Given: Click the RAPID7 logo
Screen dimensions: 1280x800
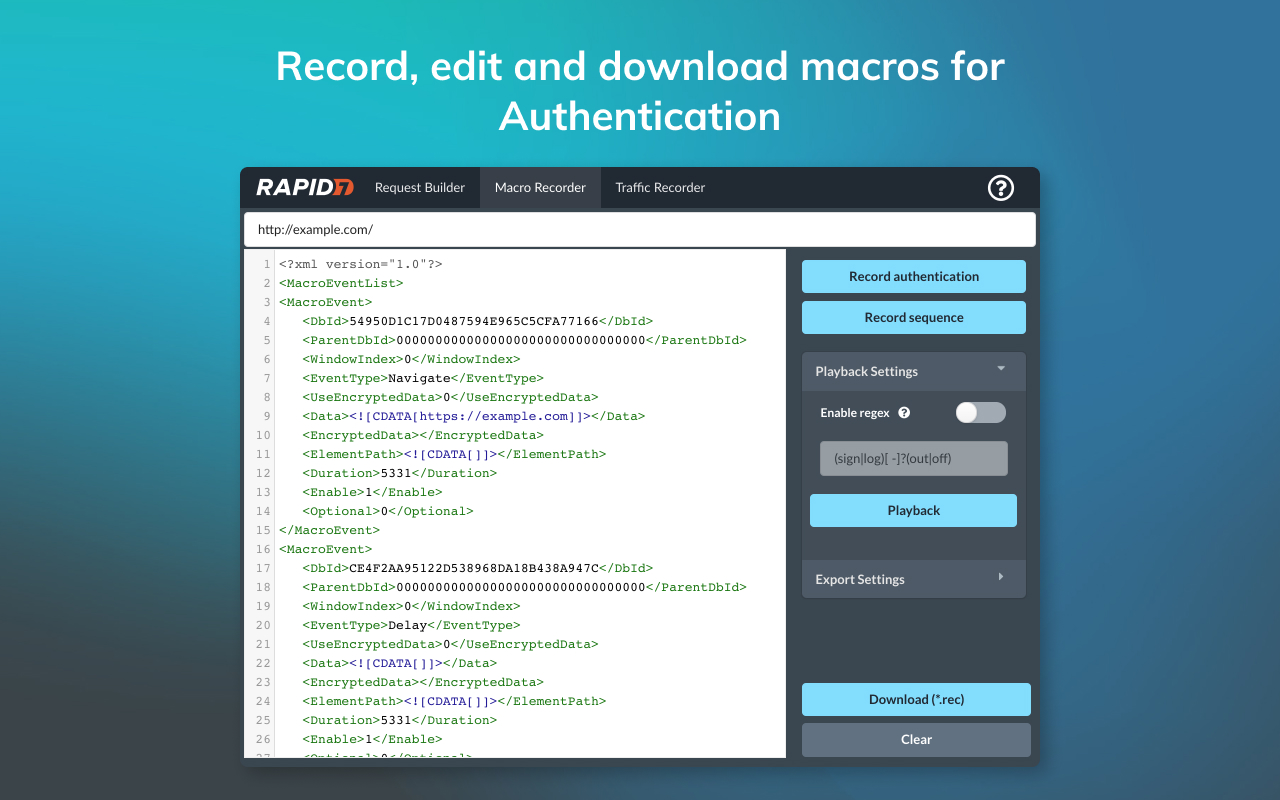Looking at the screenshot, I should (304, 188).
